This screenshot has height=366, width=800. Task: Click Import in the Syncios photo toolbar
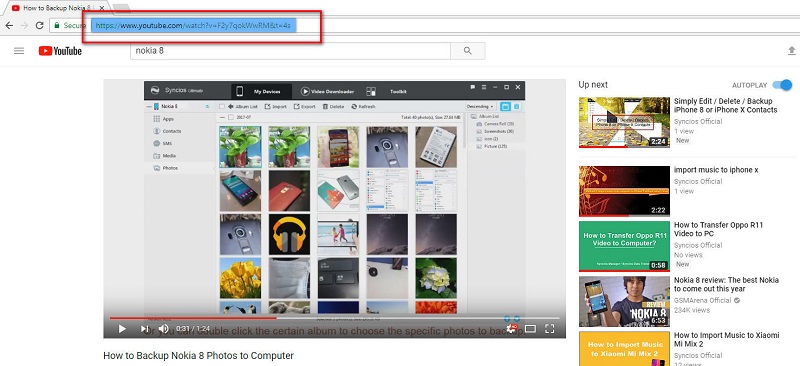276,107
